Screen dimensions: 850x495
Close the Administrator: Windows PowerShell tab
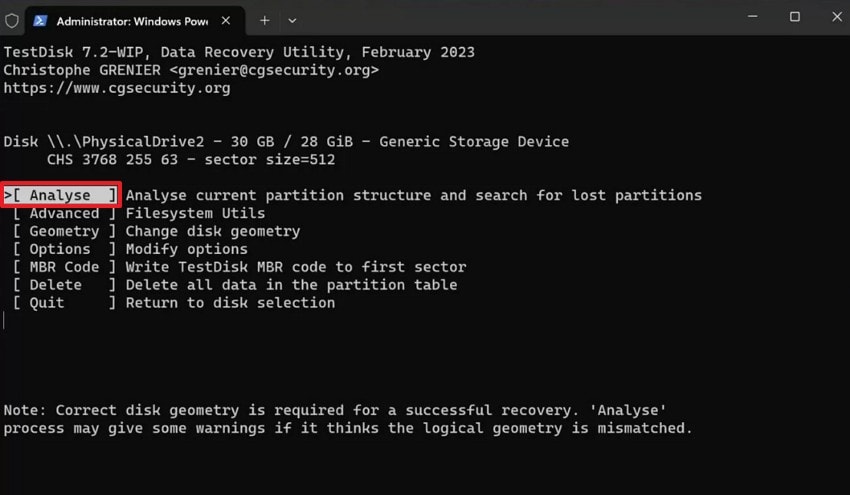pos(227,20)
